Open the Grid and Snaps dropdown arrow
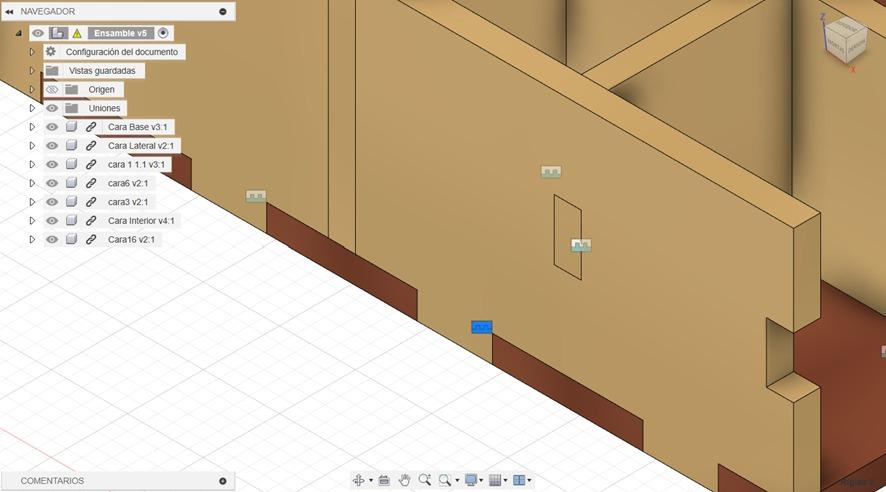 point(505,481)
